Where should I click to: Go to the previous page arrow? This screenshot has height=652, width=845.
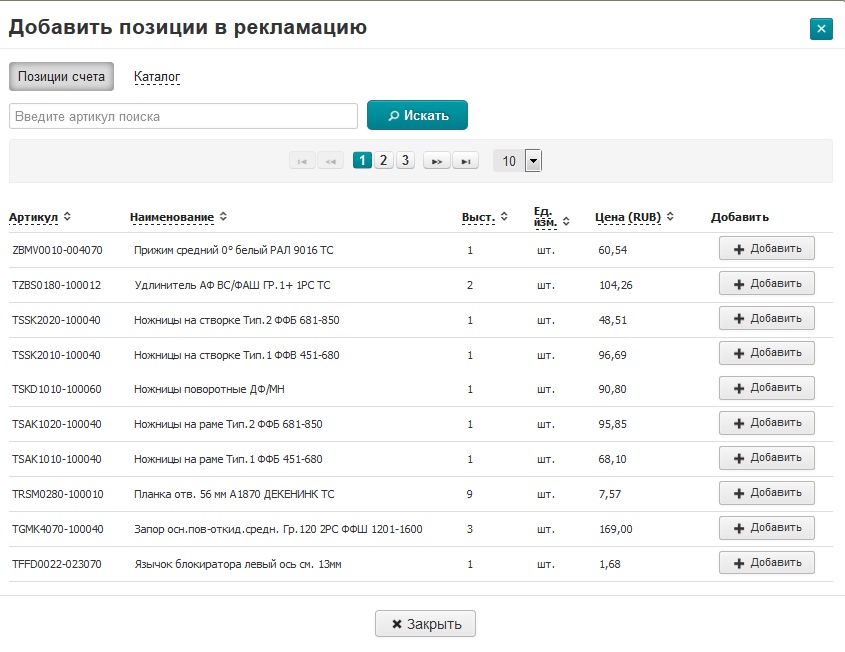[330, 161]
